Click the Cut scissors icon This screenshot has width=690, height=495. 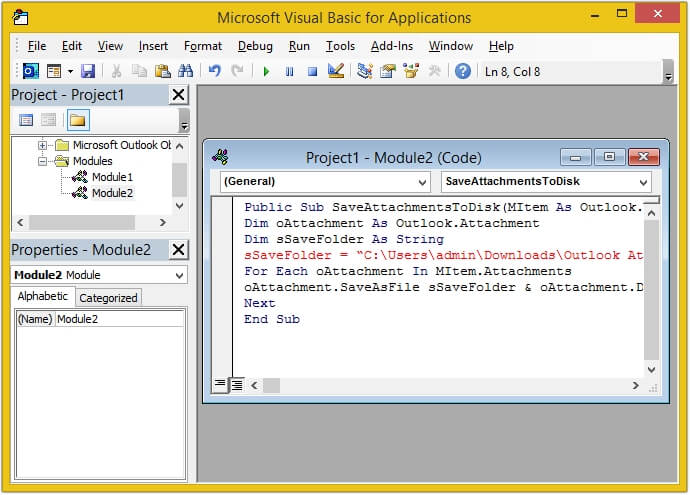tap(117, 71)
